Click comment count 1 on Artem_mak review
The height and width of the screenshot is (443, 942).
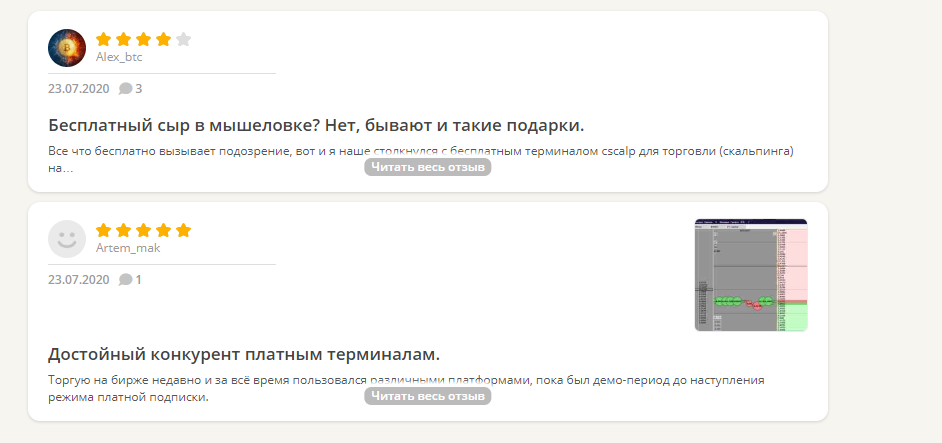click(139, 280)
